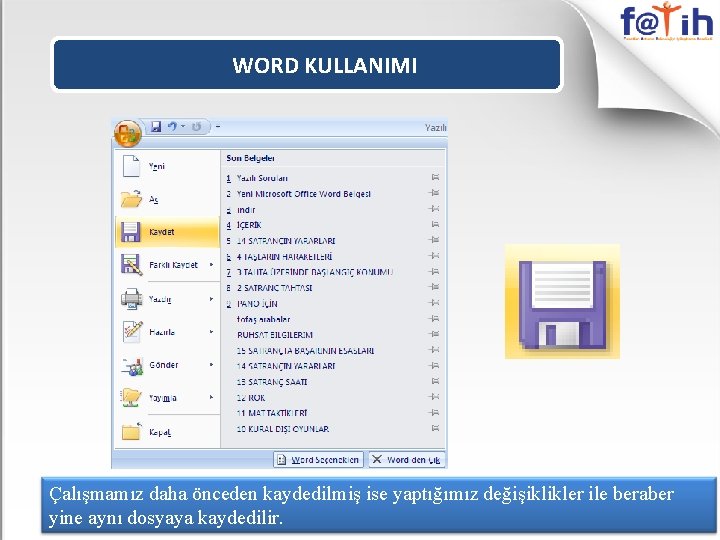
Task: Toggle the pin beside 12 ROK
Action: click(434, 397)
